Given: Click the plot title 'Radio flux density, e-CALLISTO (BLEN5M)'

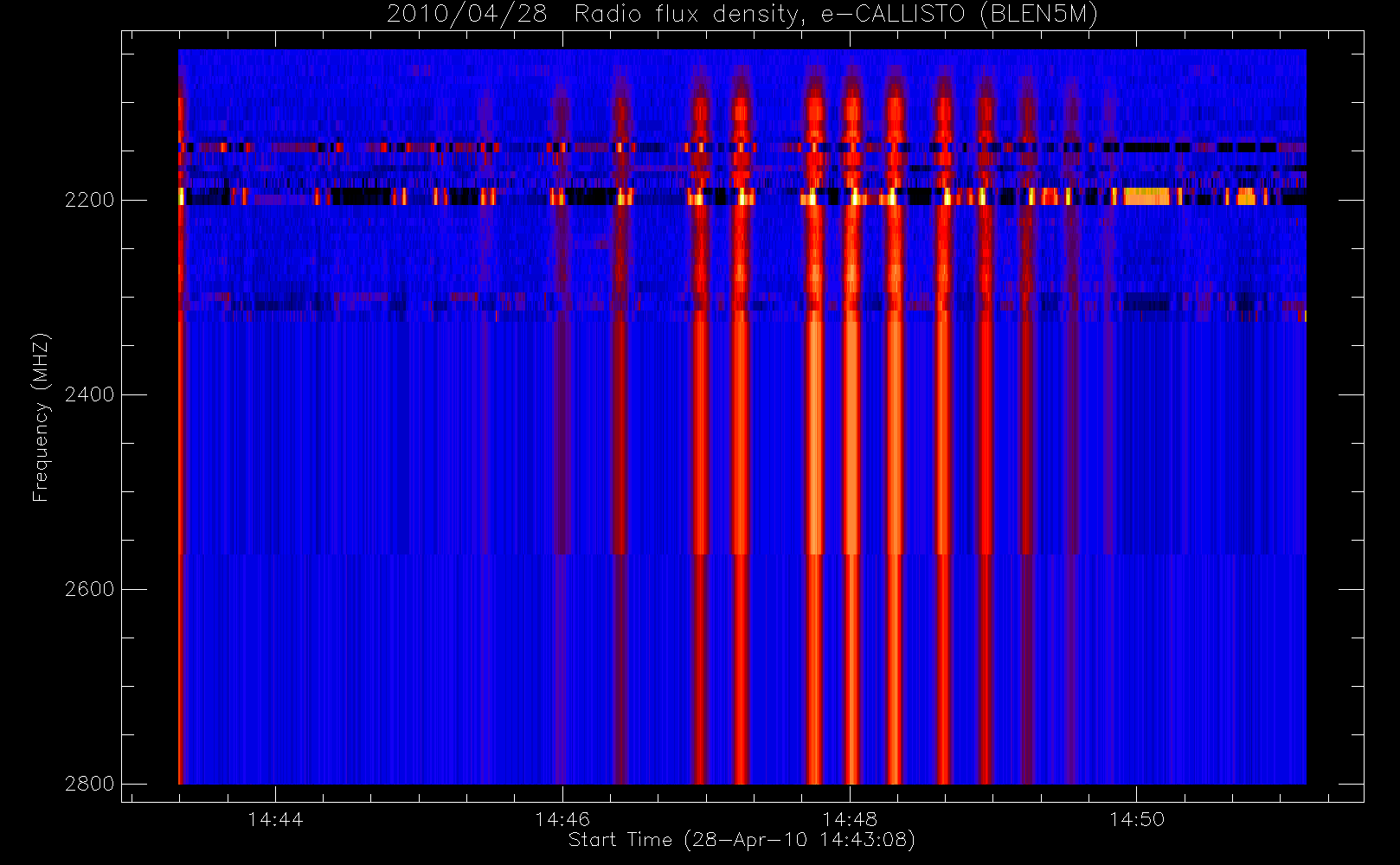Looking at the screenshot, I should click(836, 14).
